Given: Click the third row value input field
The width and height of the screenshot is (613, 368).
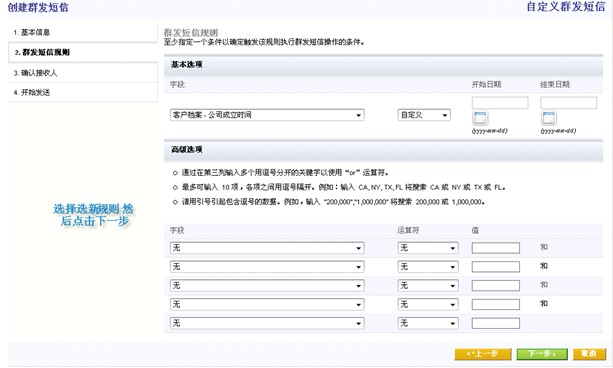Looking at the screenshot, I should click(x=496, y=285).
